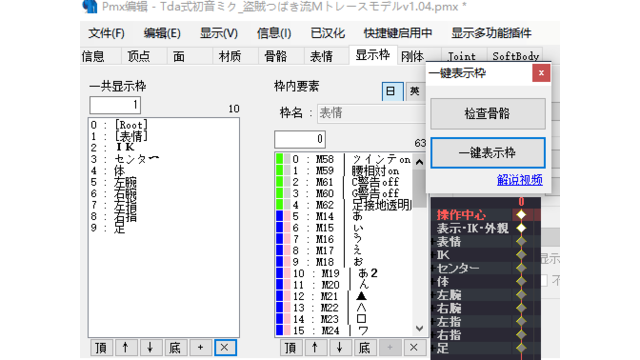This screenshot has width=640, height=360.
Task: Close the 一键表示枠 dialog
Action: (x=541, y=73)
